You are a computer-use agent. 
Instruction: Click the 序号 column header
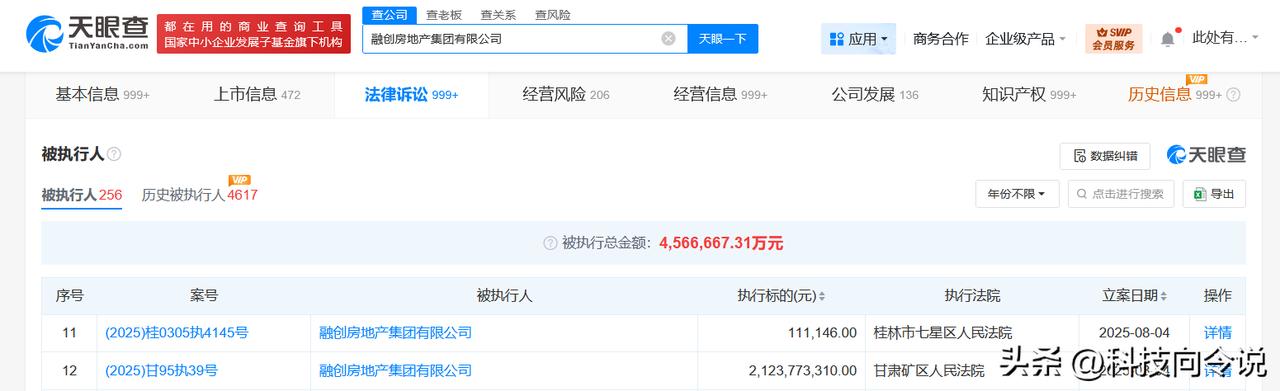coord(70,295)
